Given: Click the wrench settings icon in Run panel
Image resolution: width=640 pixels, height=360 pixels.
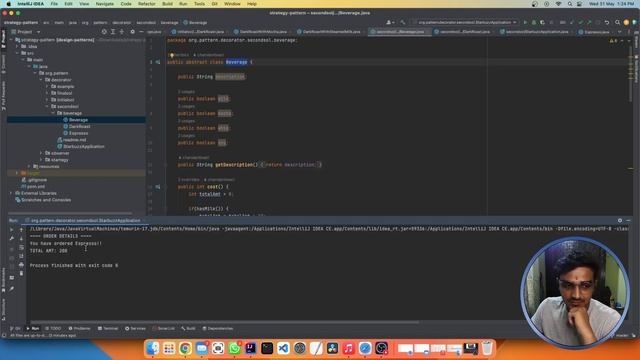Looking at the screenshot, I should [11, 238].
